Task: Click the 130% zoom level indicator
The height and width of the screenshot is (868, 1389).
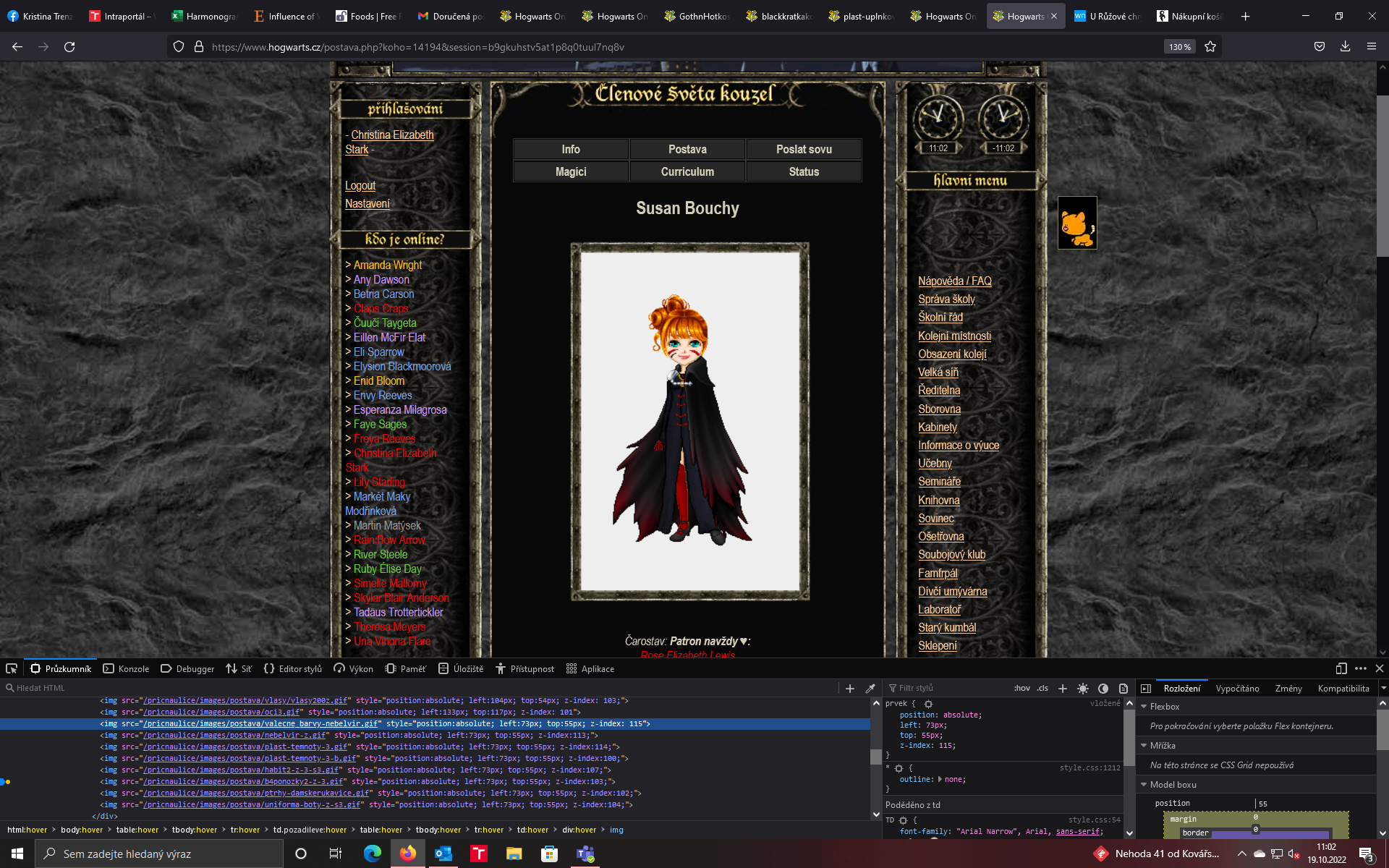Action: point(1179,47)
